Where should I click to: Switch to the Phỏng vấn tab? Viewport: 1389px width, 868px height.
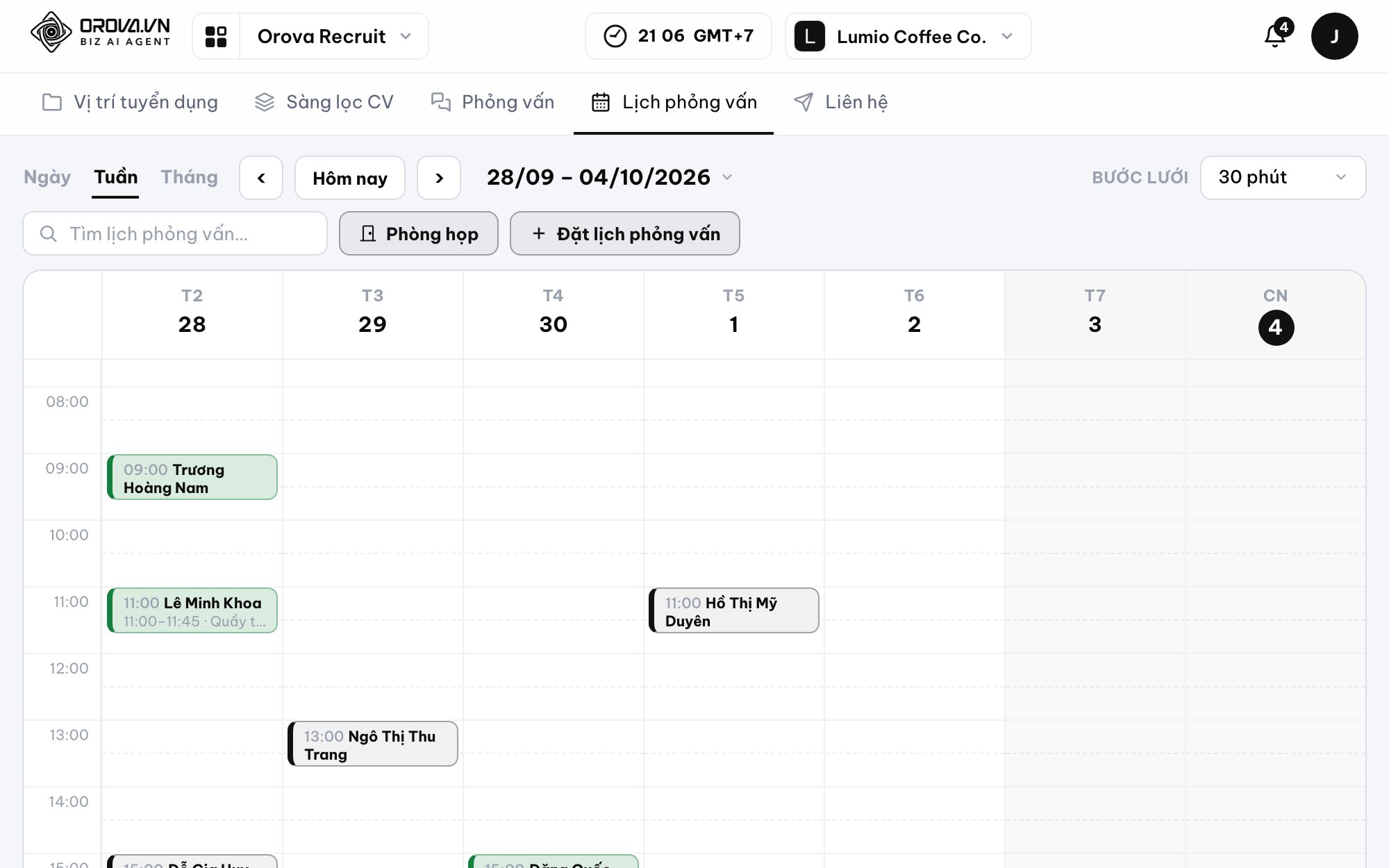point(492,102)
